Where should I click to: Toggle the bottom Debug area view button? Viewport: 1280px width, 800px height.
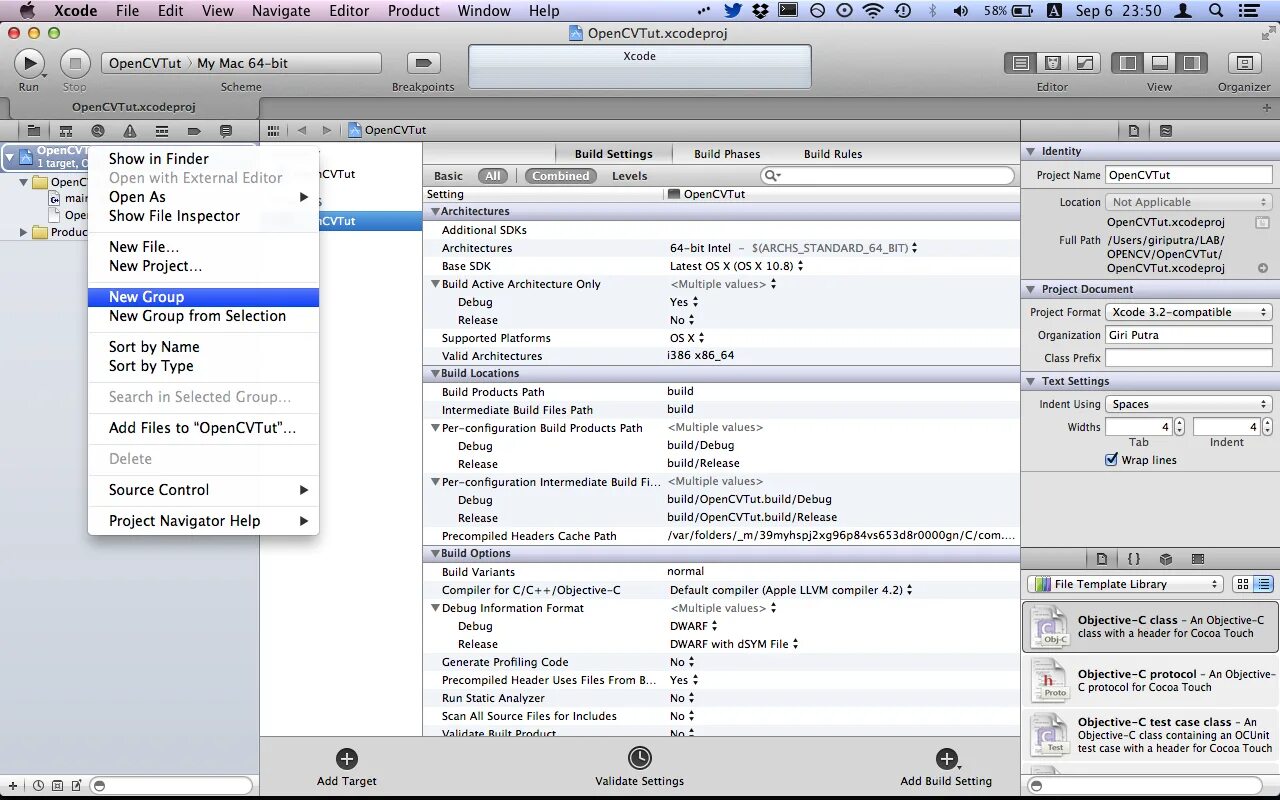coord(1160,63)
